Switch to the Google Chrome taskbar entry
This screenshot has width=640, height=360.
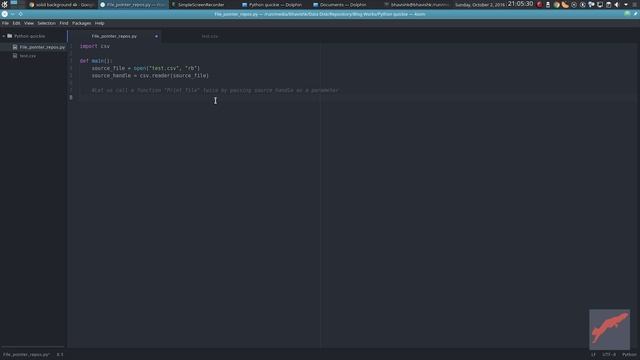coord(62,5)
